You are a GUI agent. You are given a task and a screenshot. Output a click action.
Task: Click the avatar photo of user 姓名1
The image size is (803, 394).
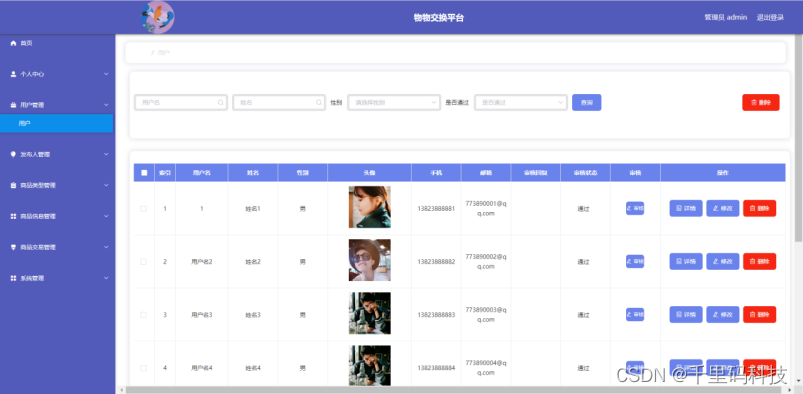[370, 207]
